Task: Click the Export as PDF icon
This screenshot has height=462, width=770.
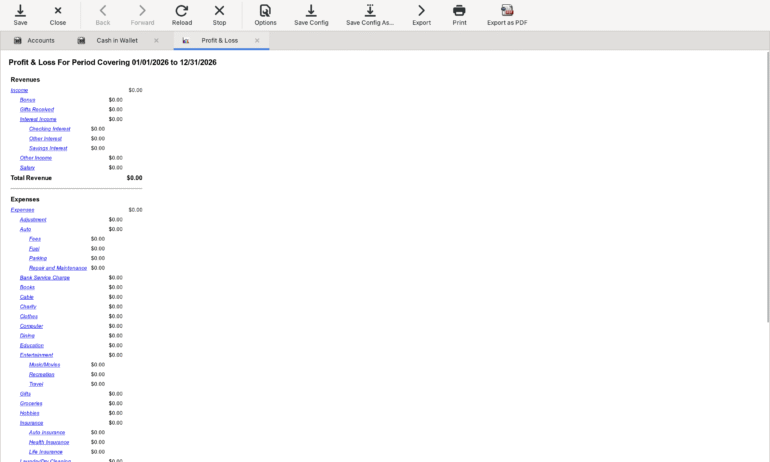Action: [507, 11]
